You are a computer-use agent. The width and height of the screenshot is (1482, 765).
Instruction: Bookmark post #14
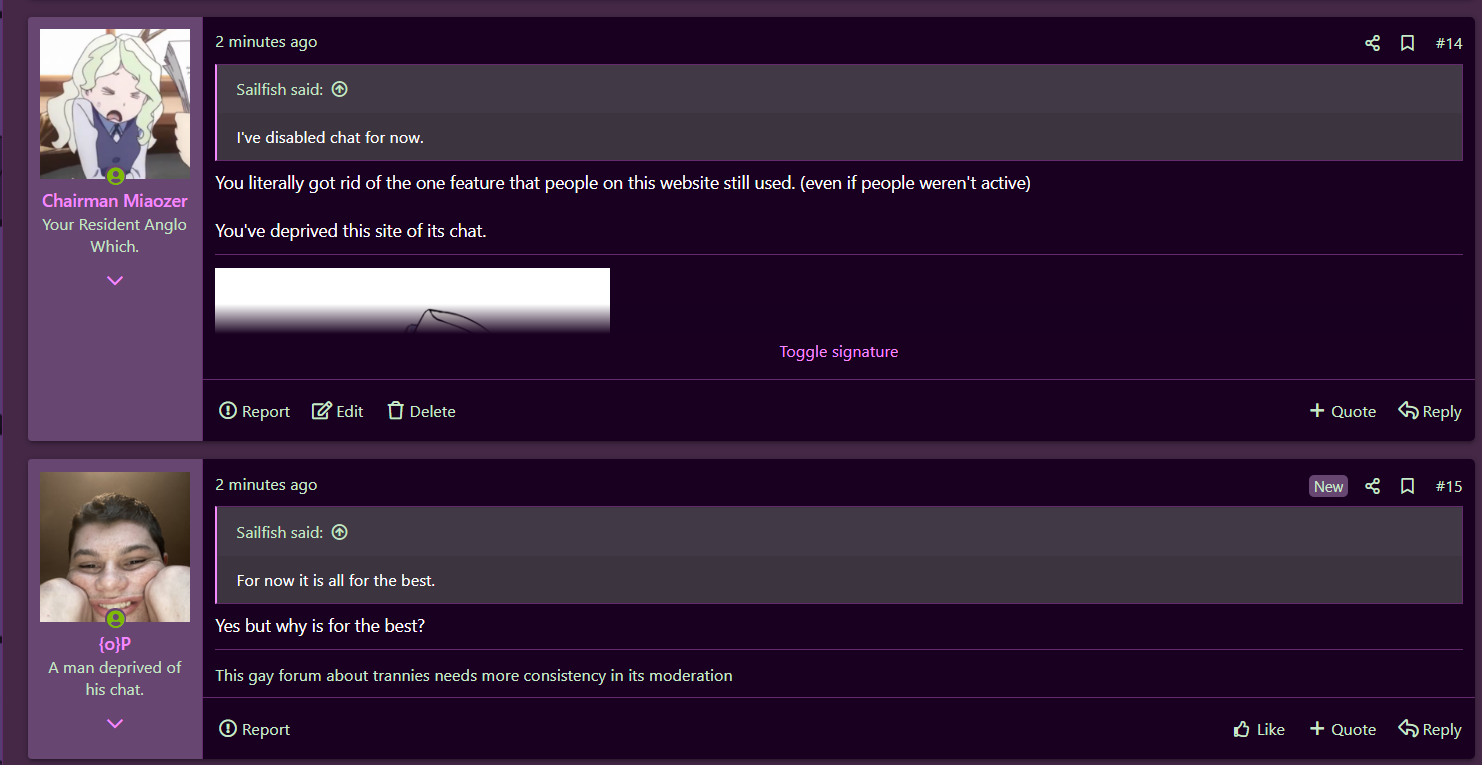(1407, 43)
